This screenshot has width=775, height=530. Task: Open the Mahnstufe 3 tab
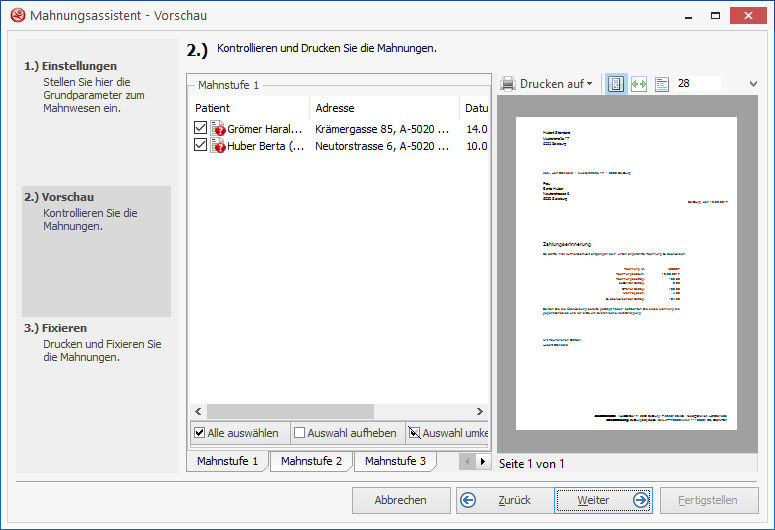[395, 461]
